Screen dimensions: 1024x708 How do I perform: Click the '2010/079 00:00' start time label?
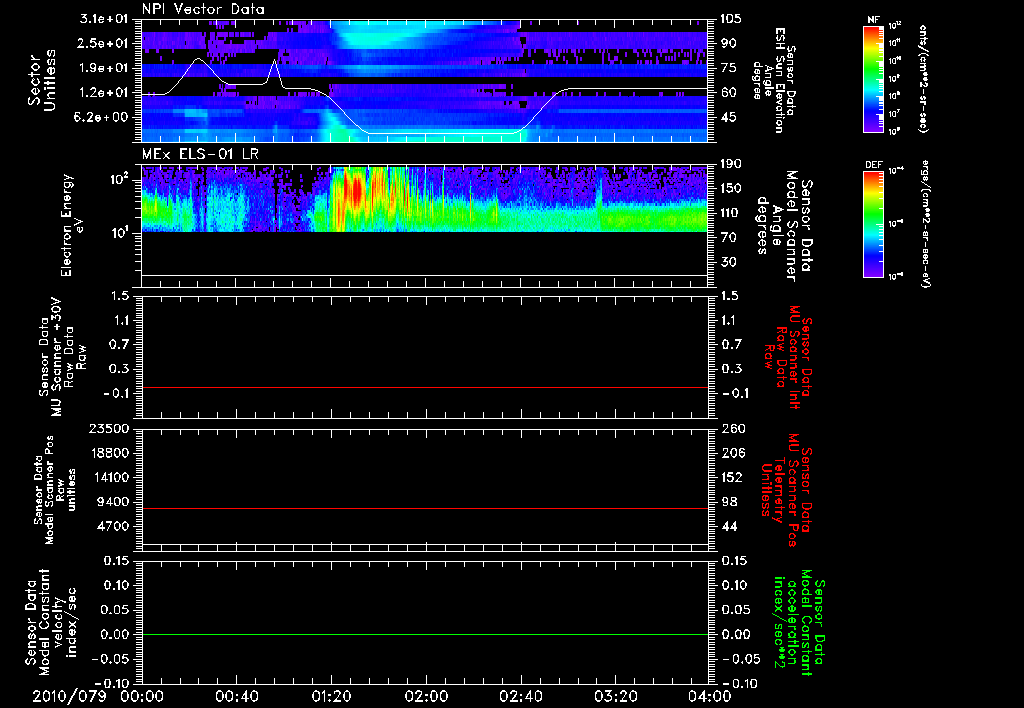click(x=97, y=696)
